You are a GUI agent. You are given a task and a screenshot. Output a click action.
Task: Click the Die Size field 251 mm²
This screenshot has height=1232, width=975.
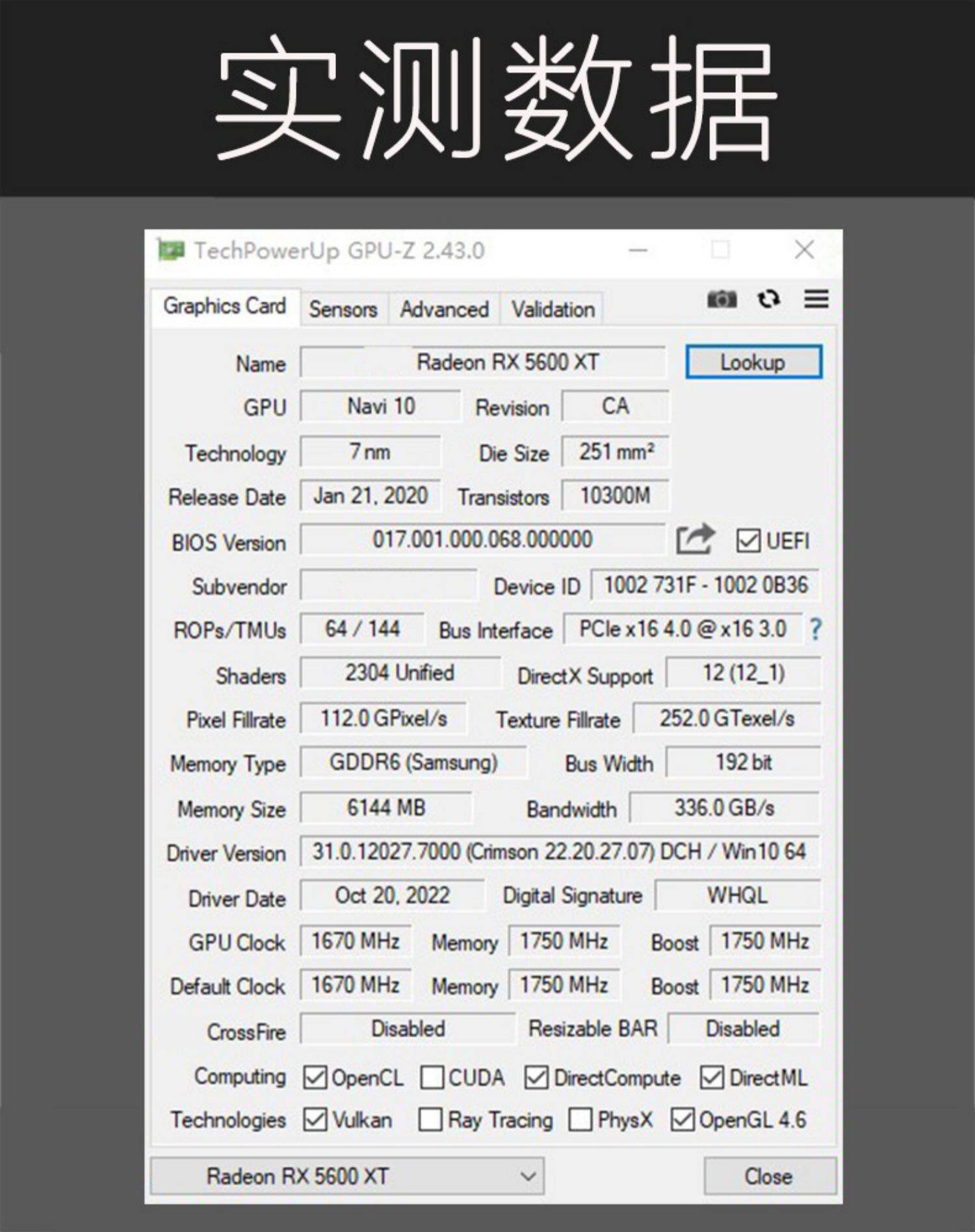616,452
